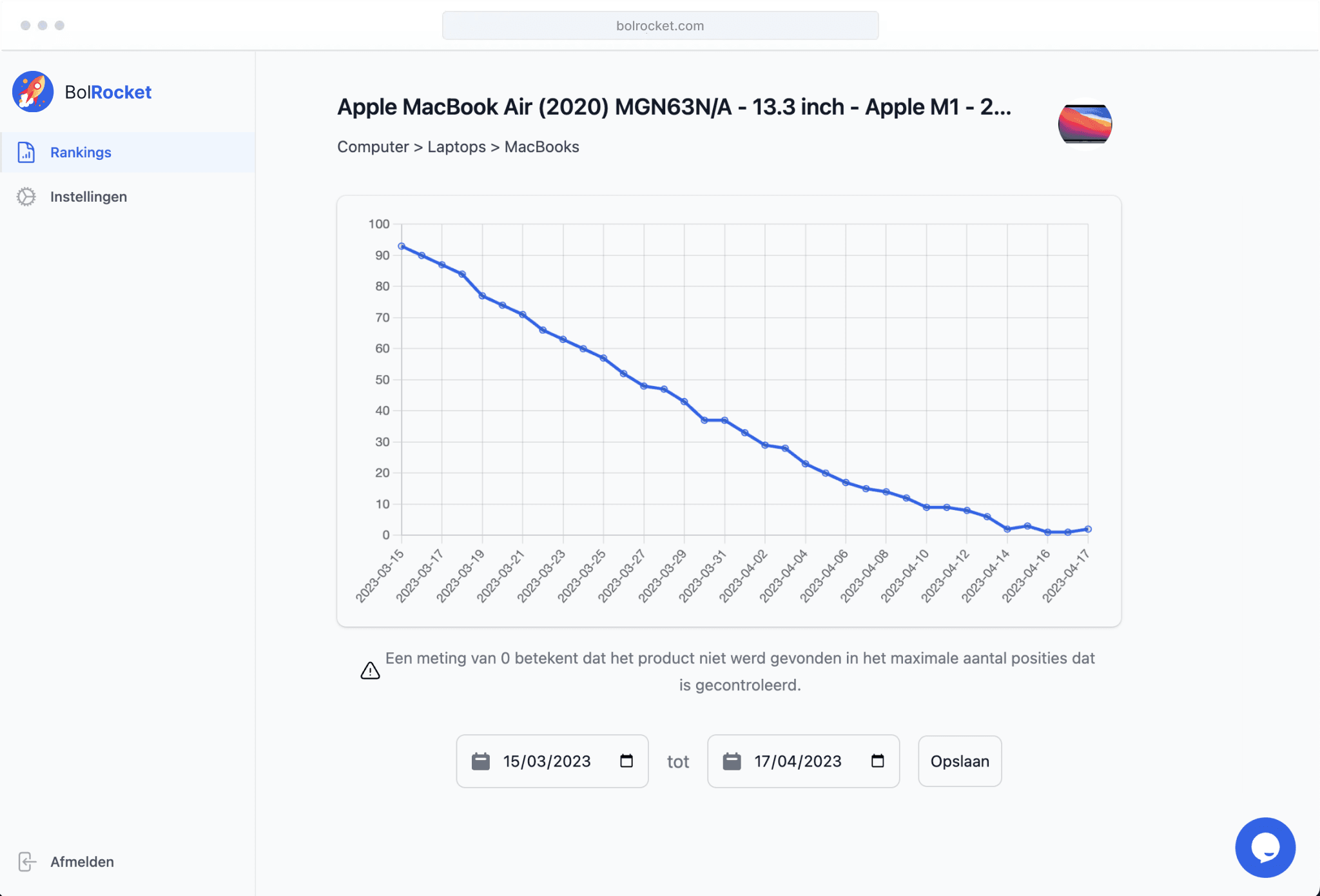The height and width of the screenshot is (896, 1320).
Task: Click the BolRocket rocket logo icon
Action: (33, 92)
